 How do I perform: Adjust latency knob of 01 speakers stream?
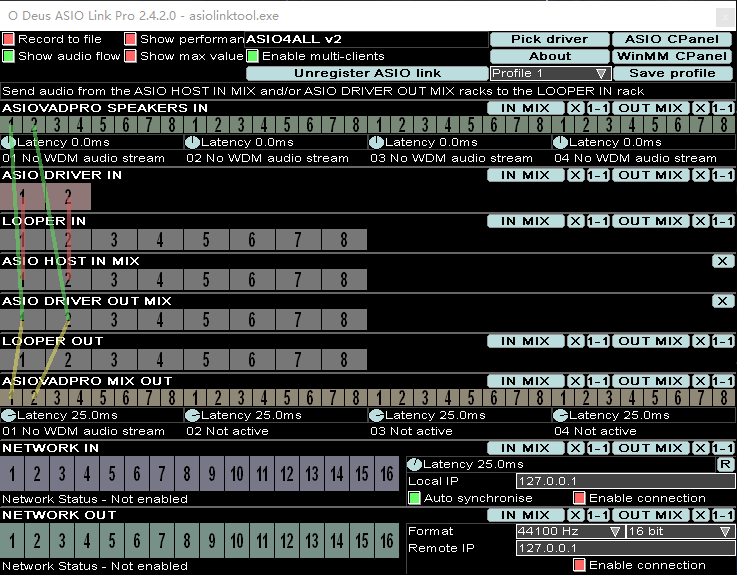click(8, 142)
